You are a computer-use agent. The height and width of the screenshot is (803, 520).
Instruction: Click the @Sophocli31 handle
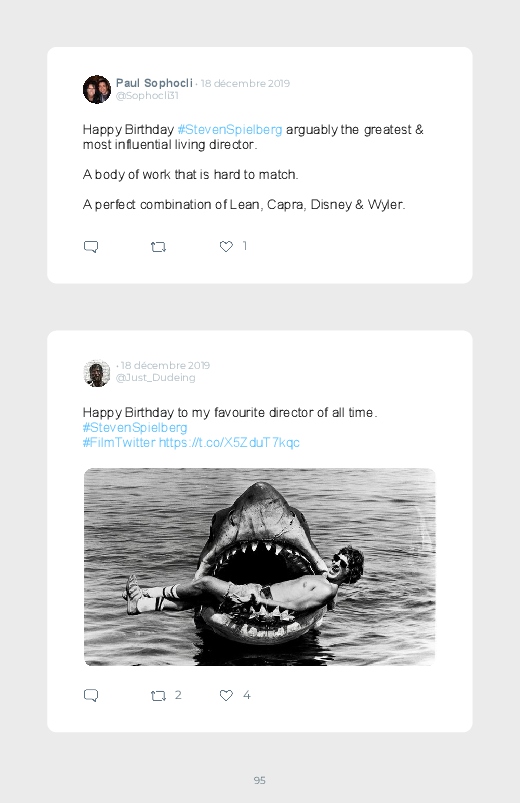click(147, 96)
